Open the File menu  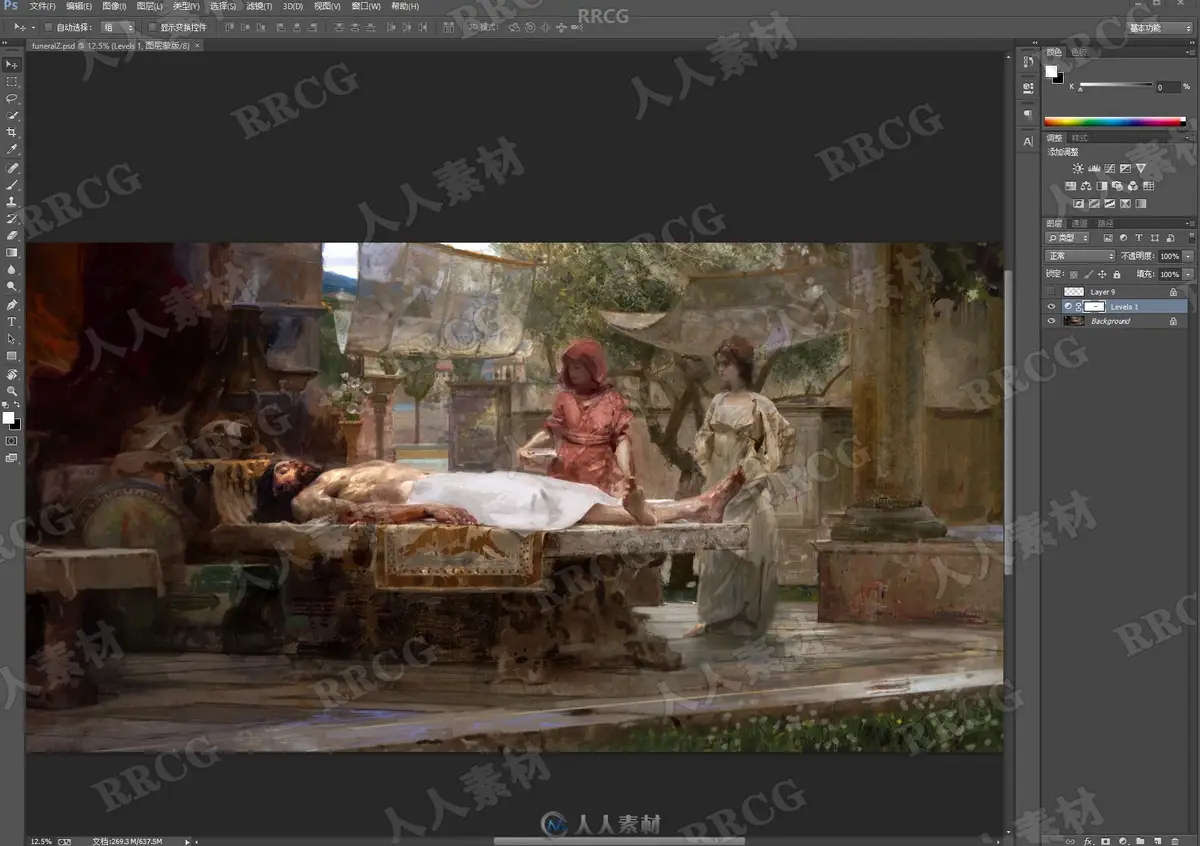(x=42, y=6)
